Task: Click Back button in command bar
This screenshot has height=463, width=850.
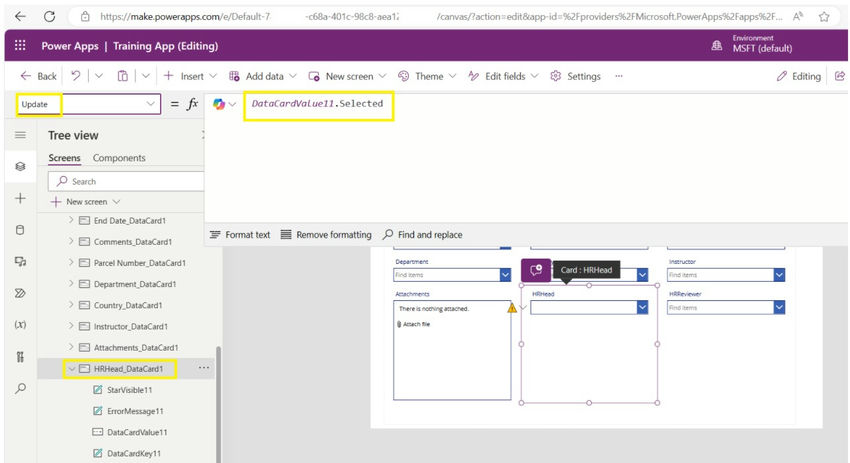Action: pos(38,76)
